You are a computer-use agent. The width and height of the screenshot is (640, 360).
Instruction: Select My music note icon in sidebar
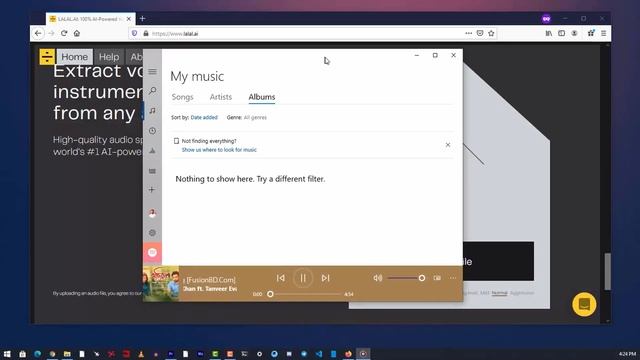152,111
